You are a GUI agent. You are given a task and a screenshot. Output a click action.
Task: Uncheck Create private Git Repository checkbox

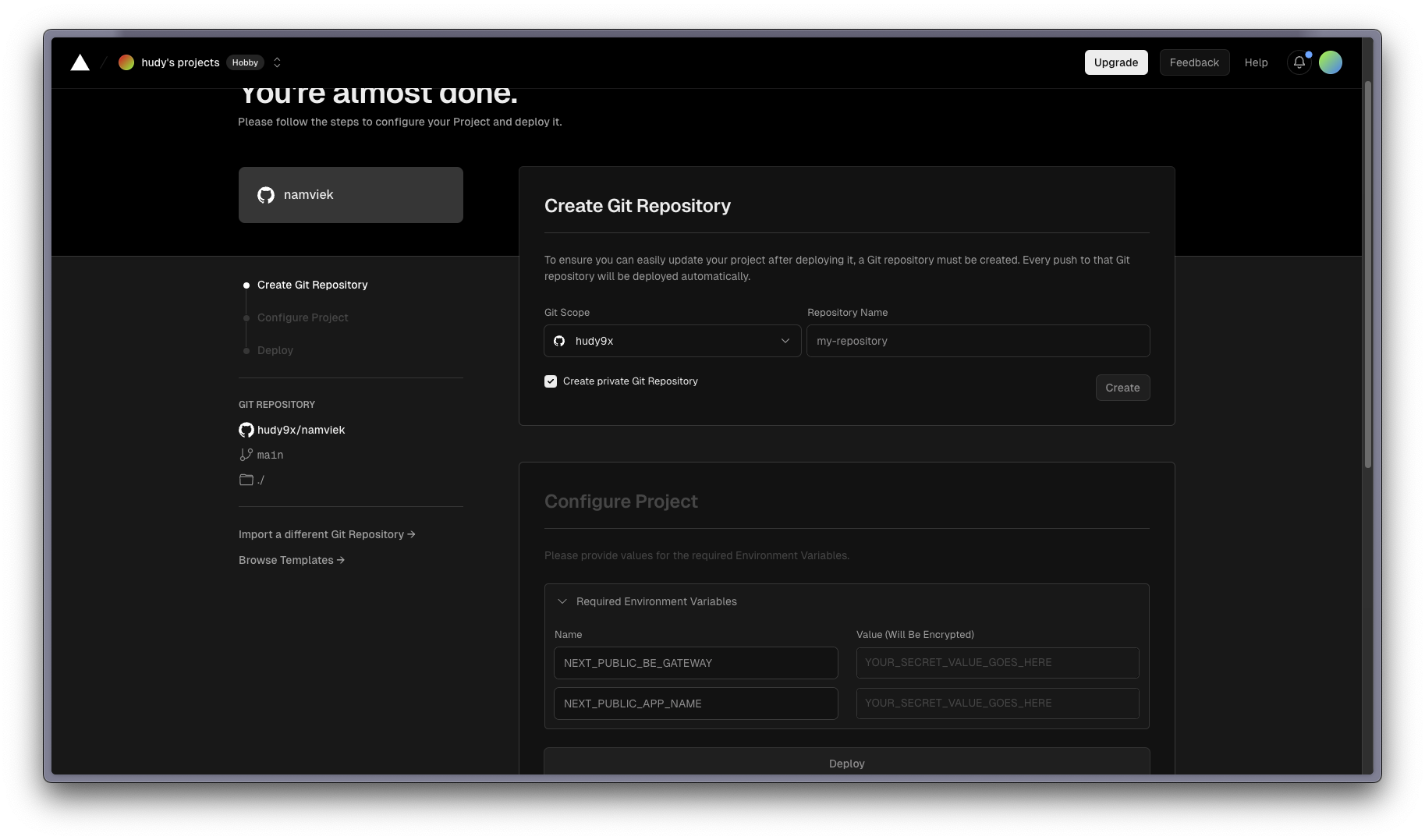551,381
